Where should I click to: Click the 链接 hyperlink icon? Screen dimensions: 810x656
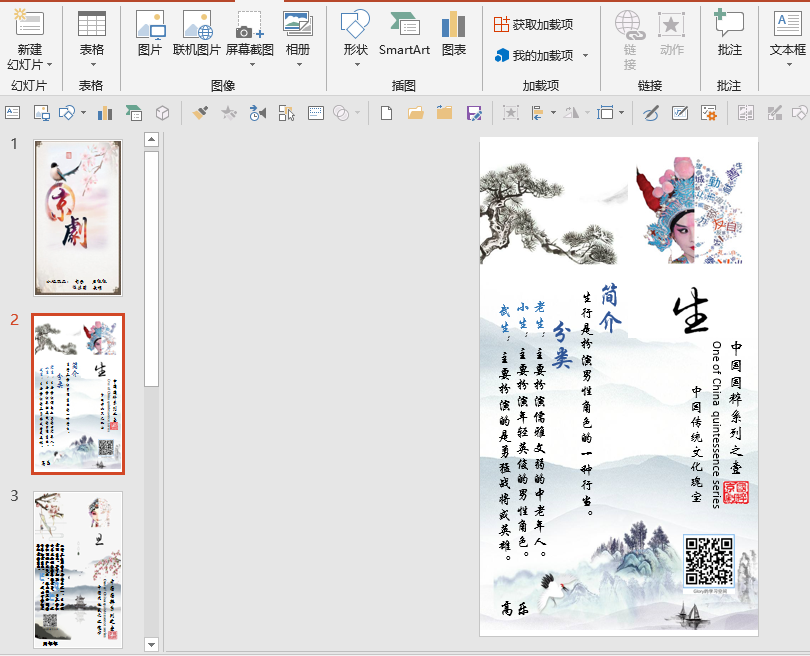tap(630, 25)
